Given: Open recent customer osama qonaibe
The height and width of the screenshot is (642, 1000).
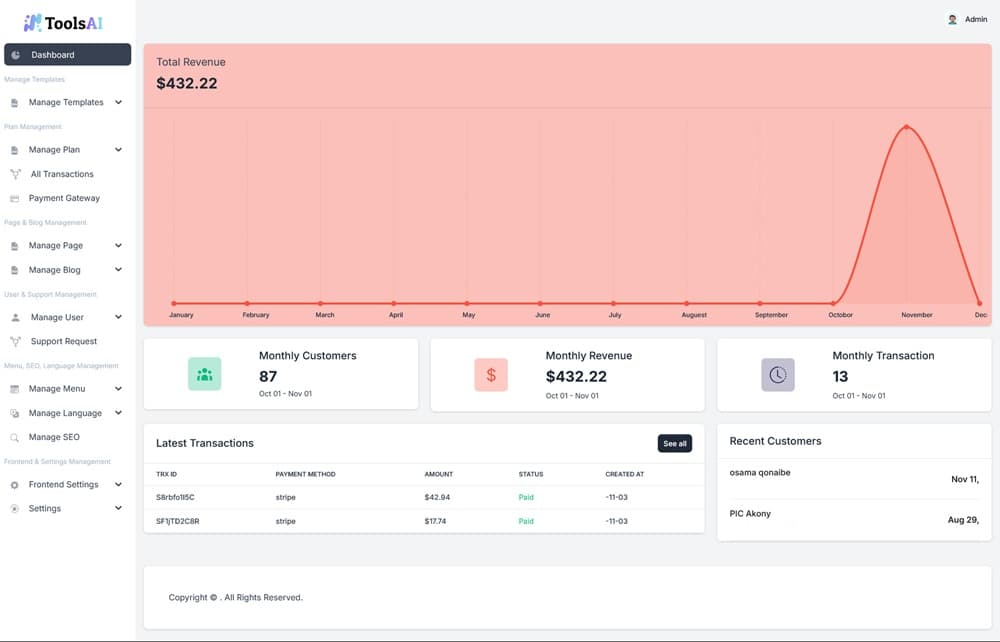Looking at the screenshot, I should [760, 473].
